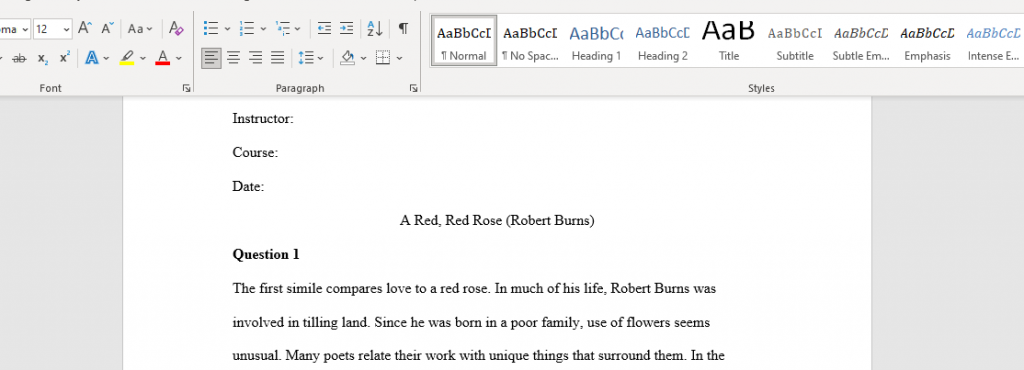Expand the borders dropdown arrow
This screenshot has height=370, width=1024.
(x=399, y=59)
